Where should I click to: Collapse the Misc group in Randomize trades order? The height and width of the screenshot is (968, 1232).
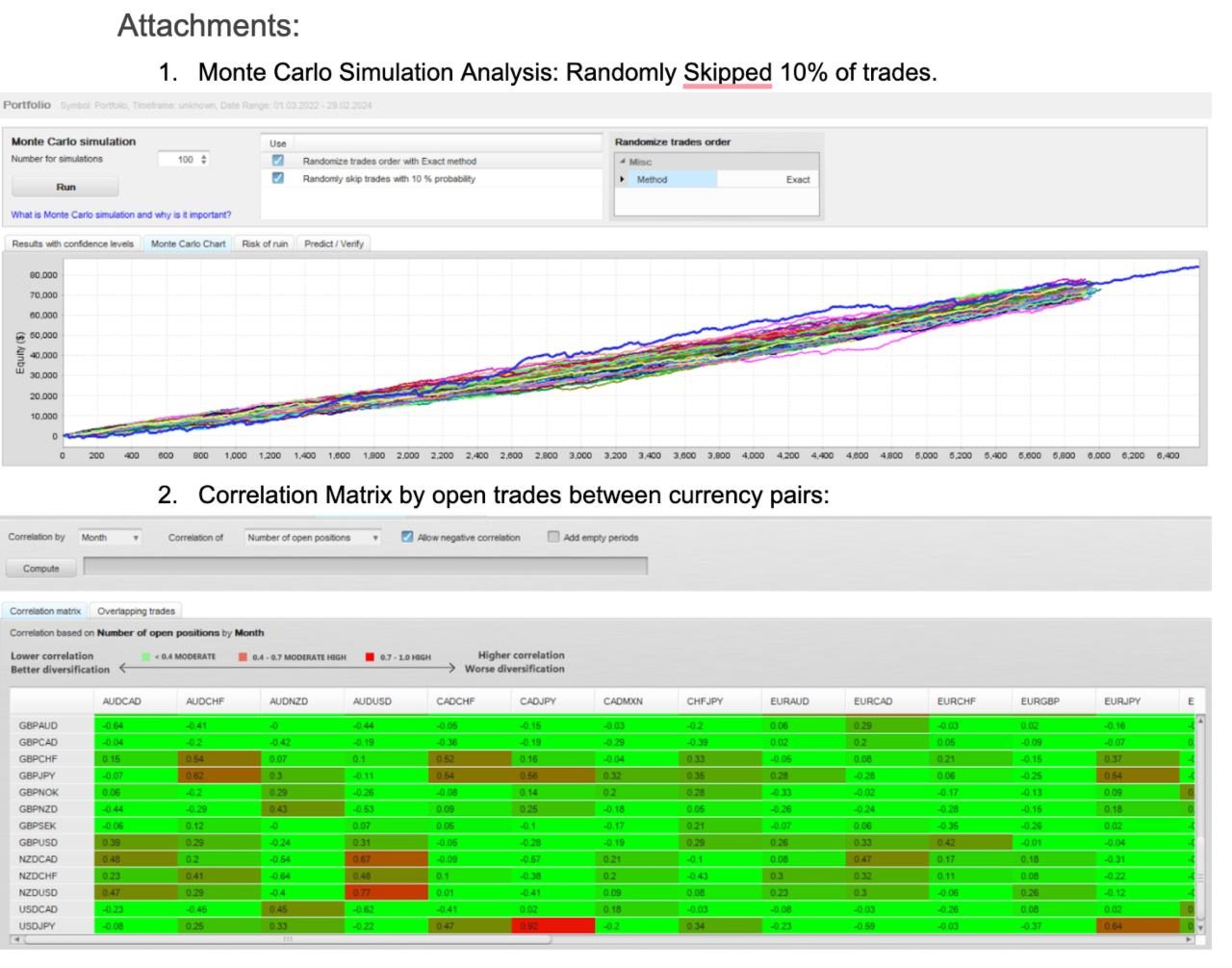point(622,162)
